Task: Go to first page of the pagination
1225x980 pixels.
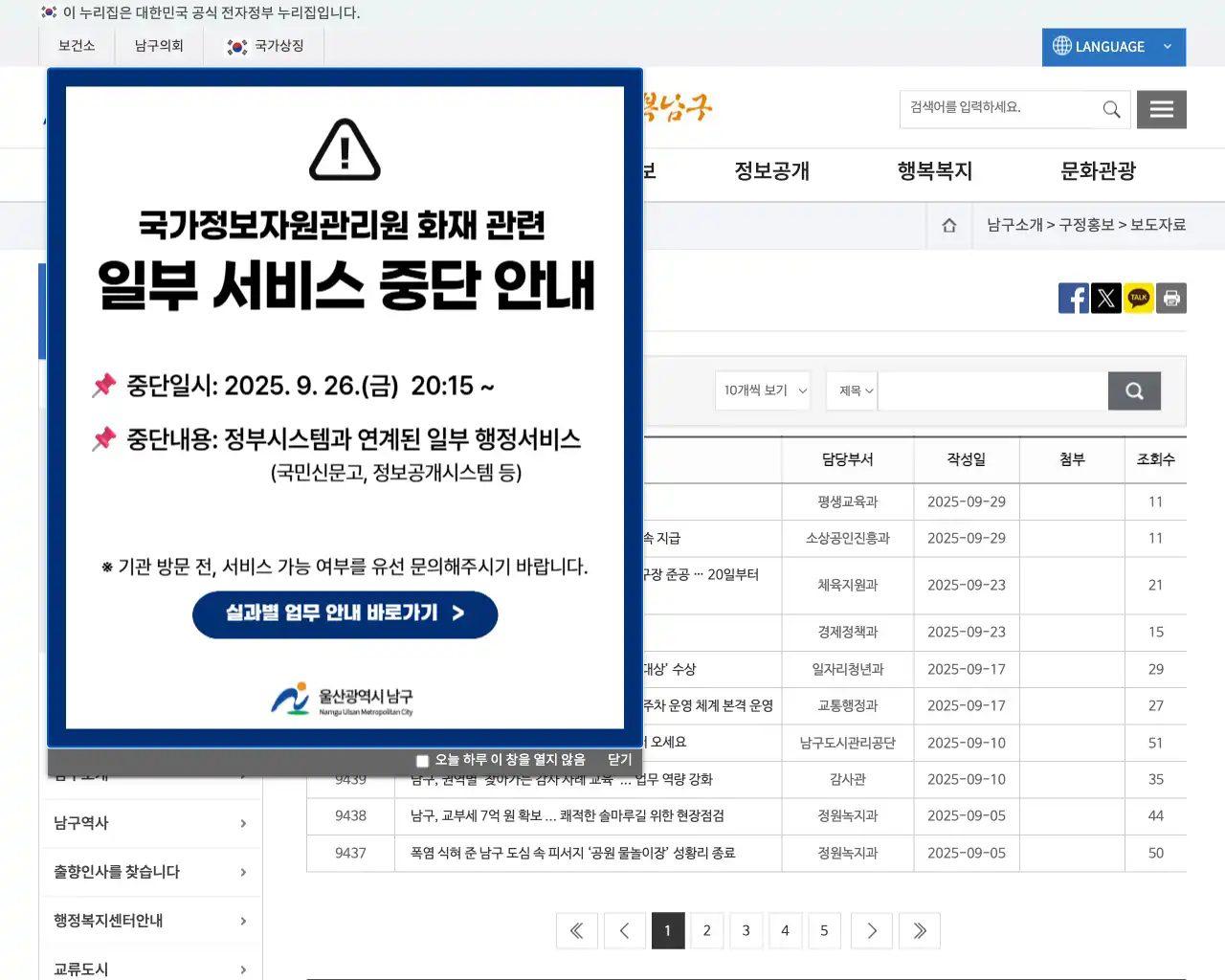Action: (x=577, y=930)
